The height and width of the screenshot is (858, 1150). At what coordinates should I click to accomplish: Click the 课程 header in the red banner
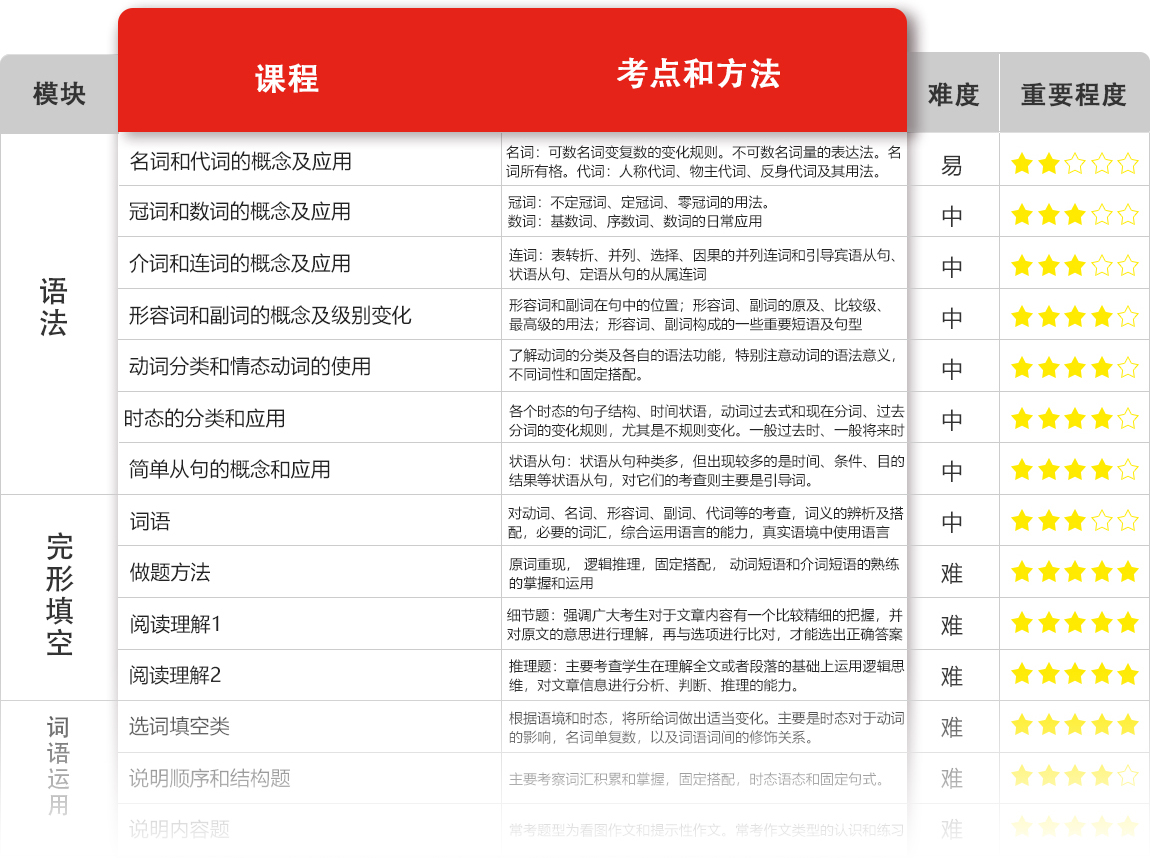pos(287,78)
